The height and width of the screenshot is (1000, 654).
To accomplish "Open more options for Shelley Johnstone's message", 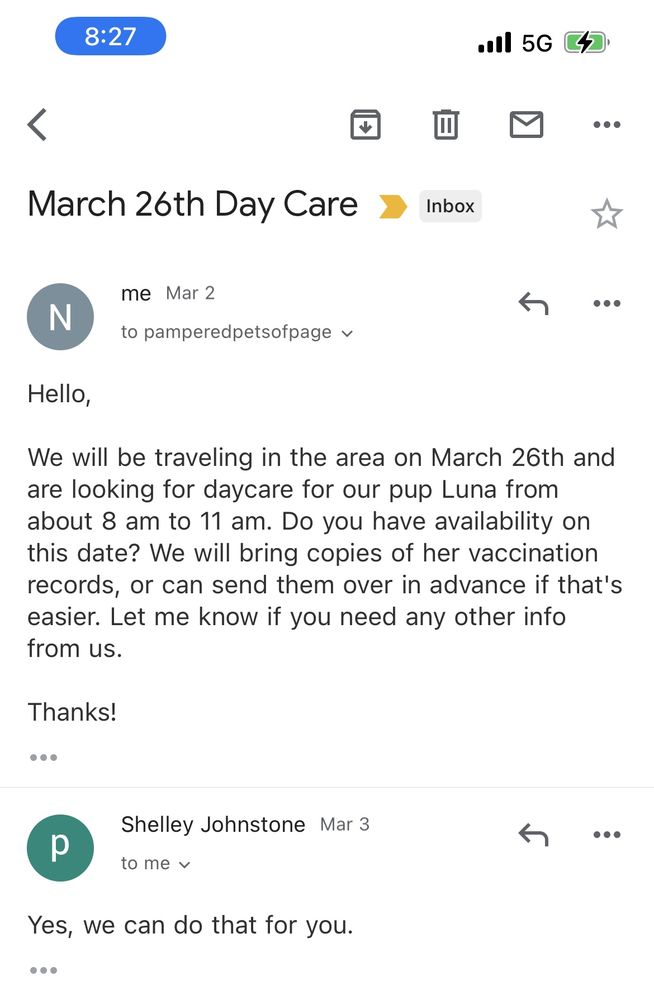I will pyautogui.click(x=606, y=834).
